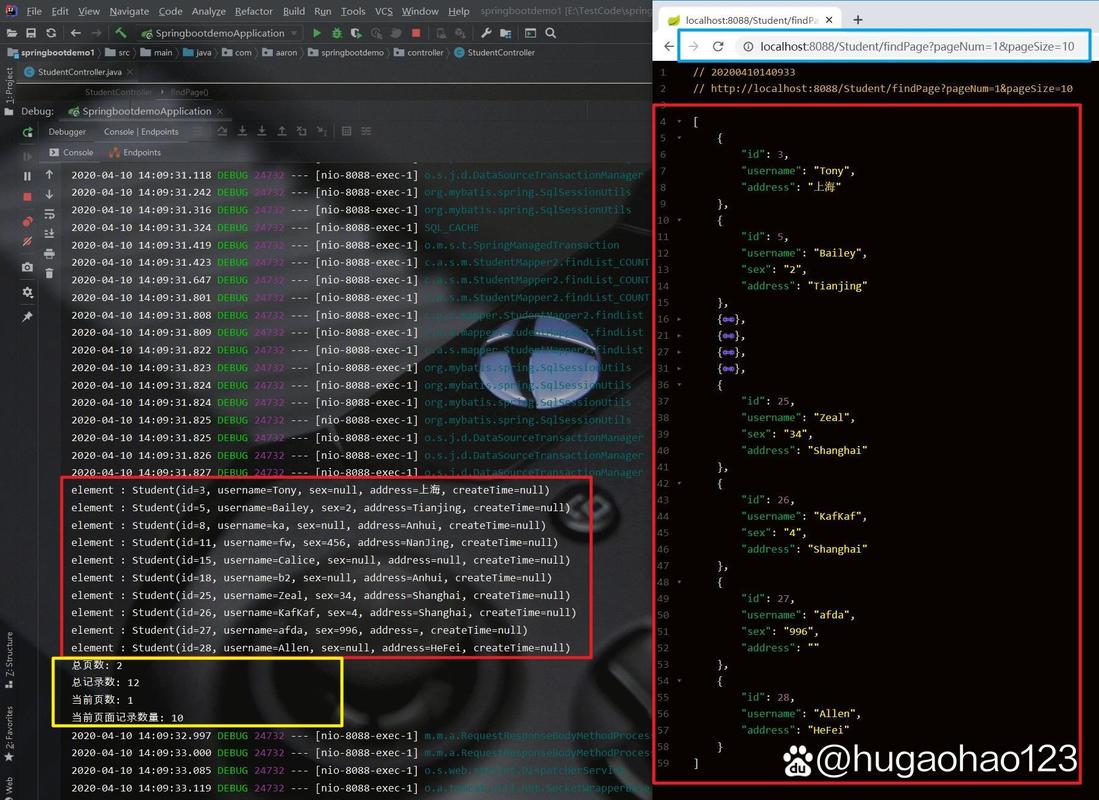Open the Navigate menu
Viewport: 1099px width, 800px height.
(129, 11)
